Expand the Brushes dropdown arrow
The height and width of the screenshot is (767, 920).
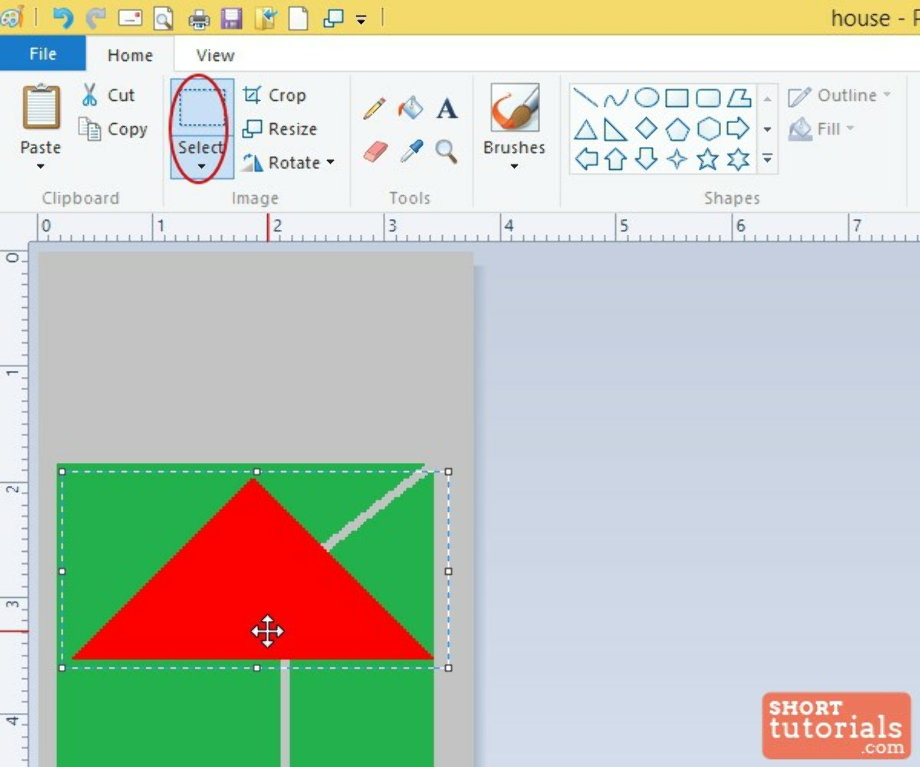click(x=515, y=166)
